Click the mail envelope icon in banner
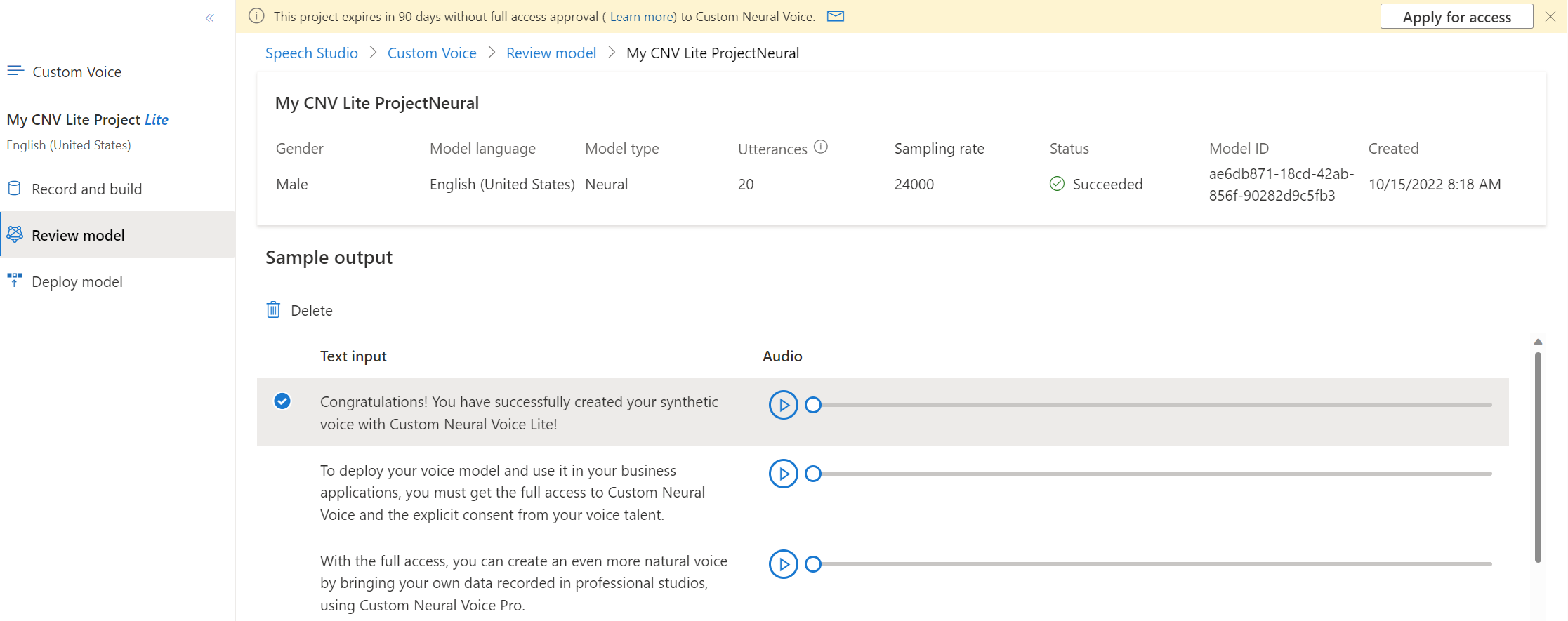This screenshot has height=621, width=1568. (x=835, y=16)
